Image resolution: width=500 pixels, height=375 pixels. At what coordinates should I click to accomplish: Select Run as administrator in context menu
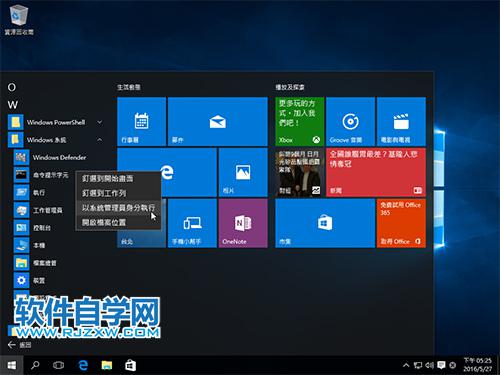118,208
